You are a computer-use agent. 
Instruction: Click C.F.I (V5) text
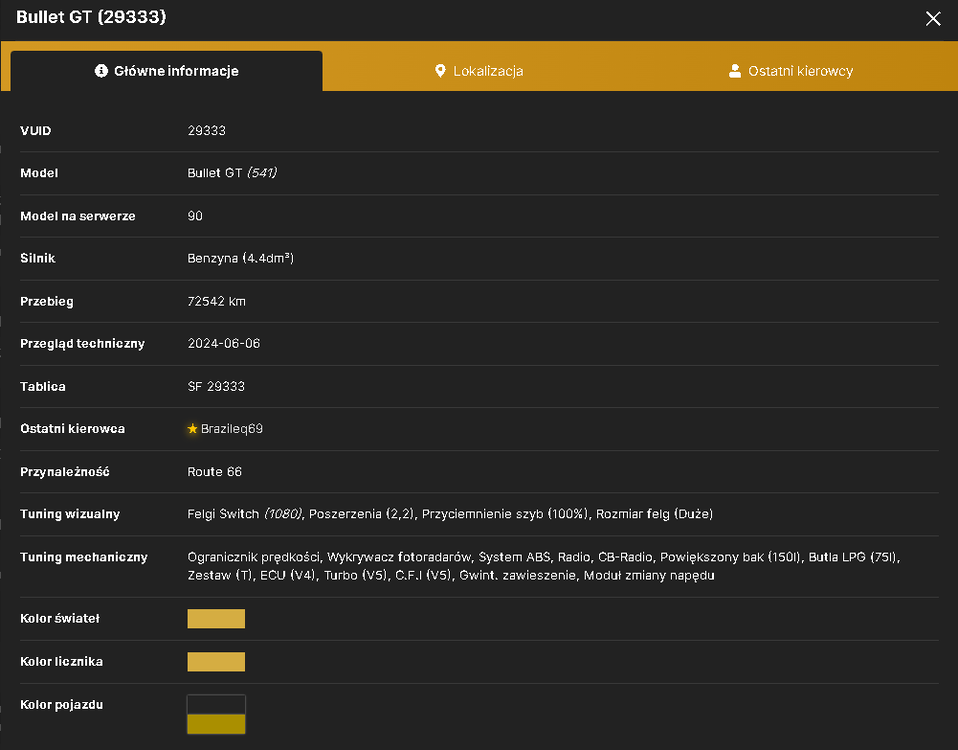pyautogui.click(x=424, y=575)
